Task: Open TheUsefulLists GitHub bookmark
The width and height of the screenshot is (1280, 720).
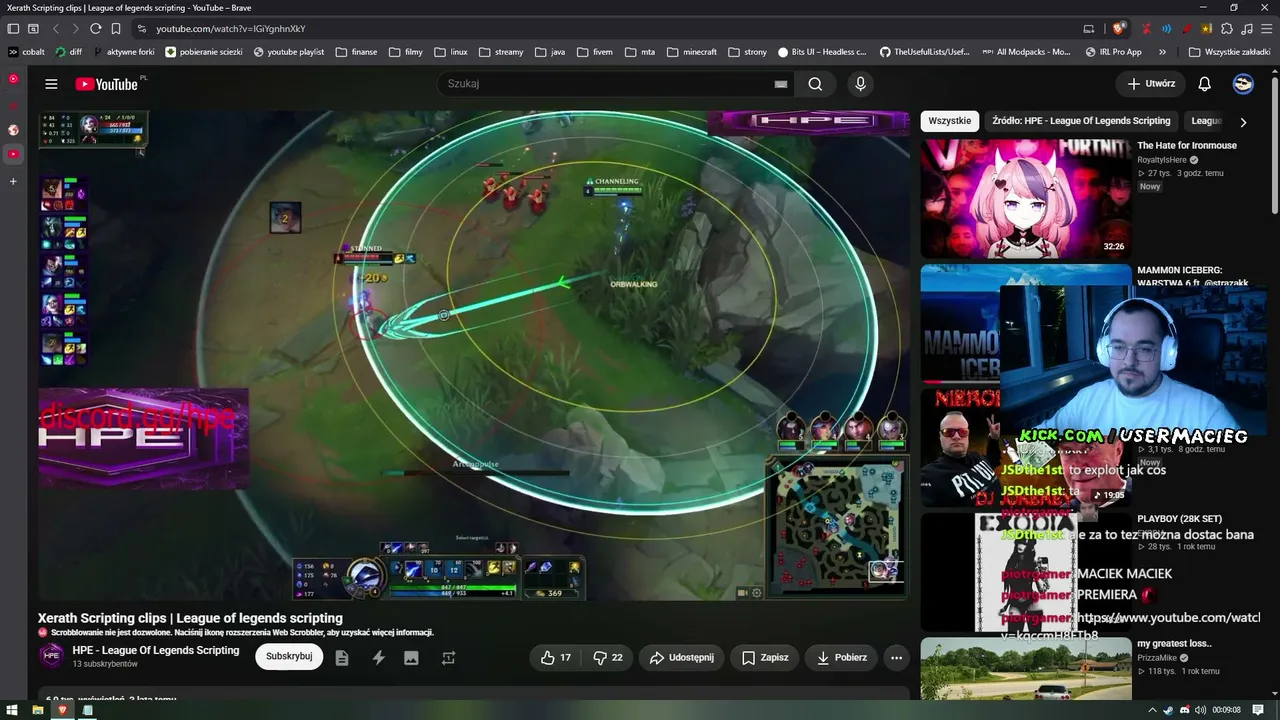Action: coord(925,52)
